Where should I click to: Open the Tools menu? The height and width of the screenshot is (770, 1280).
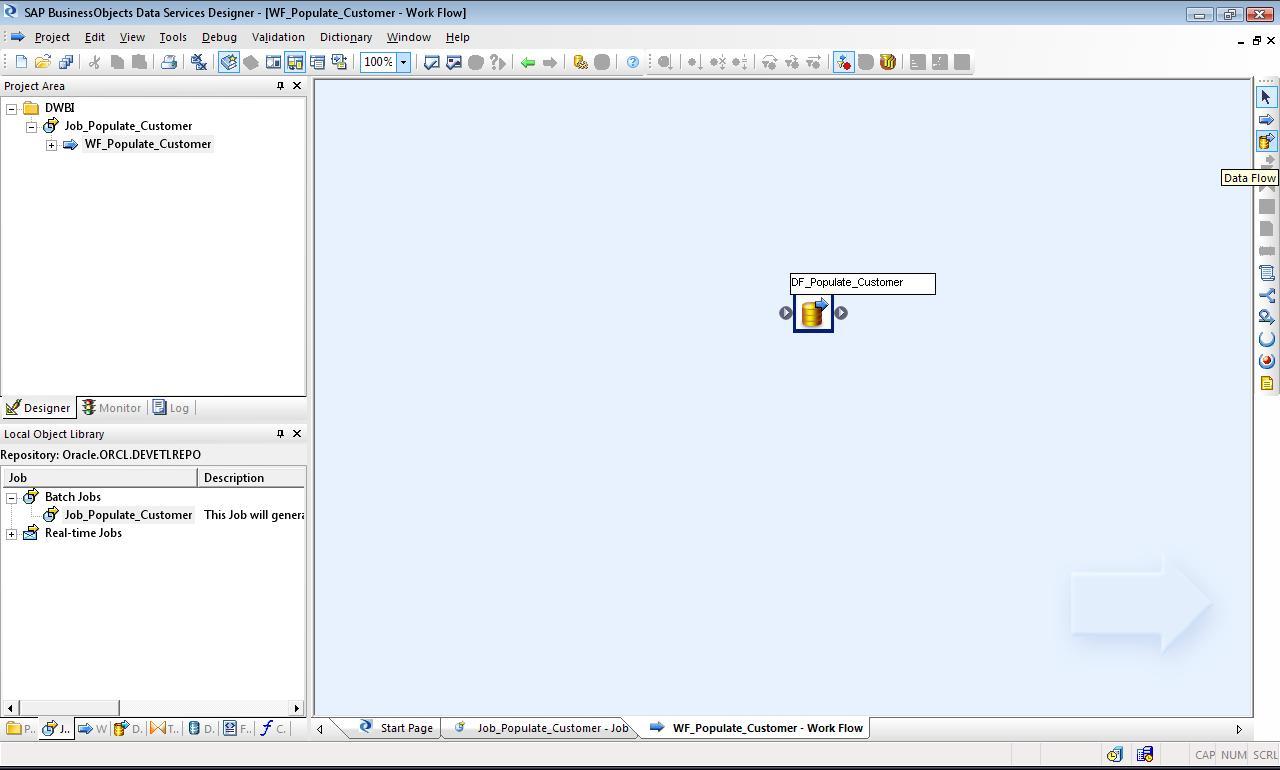[173, 37]
